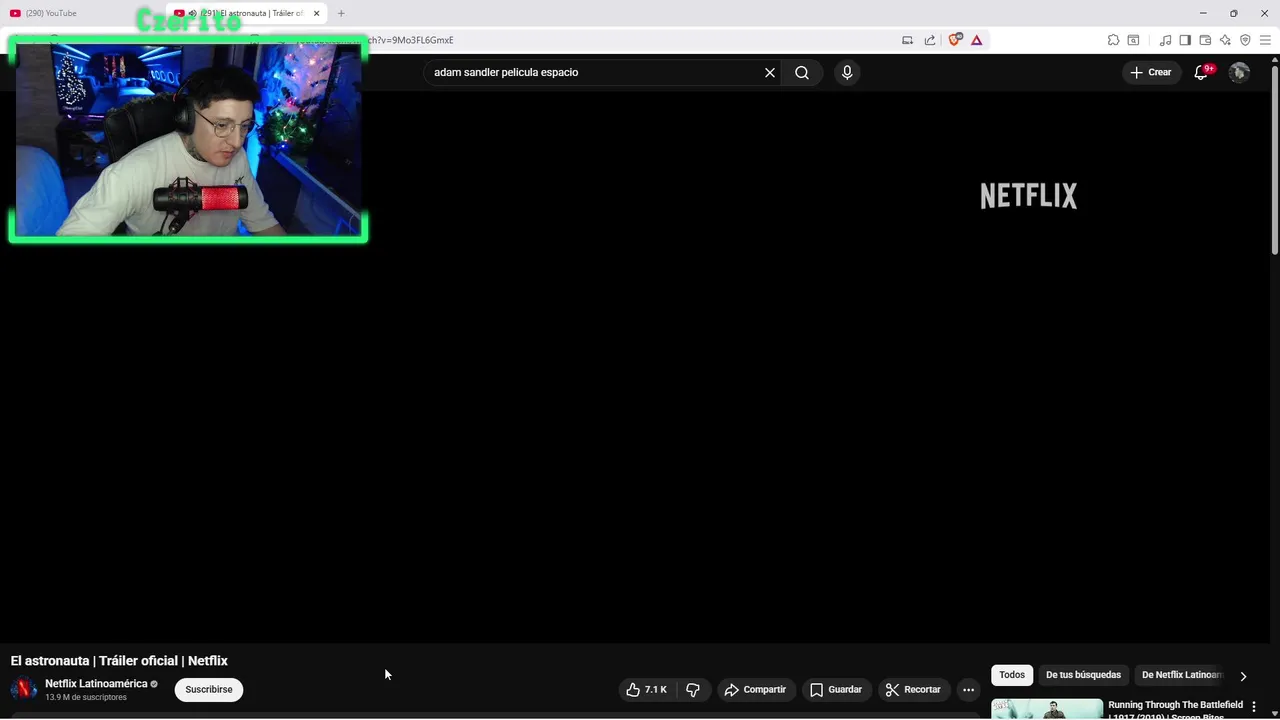This screenshot has height=720, width=1280.
Task: Open a new browser tab with plus
Action: click(341, 13)
